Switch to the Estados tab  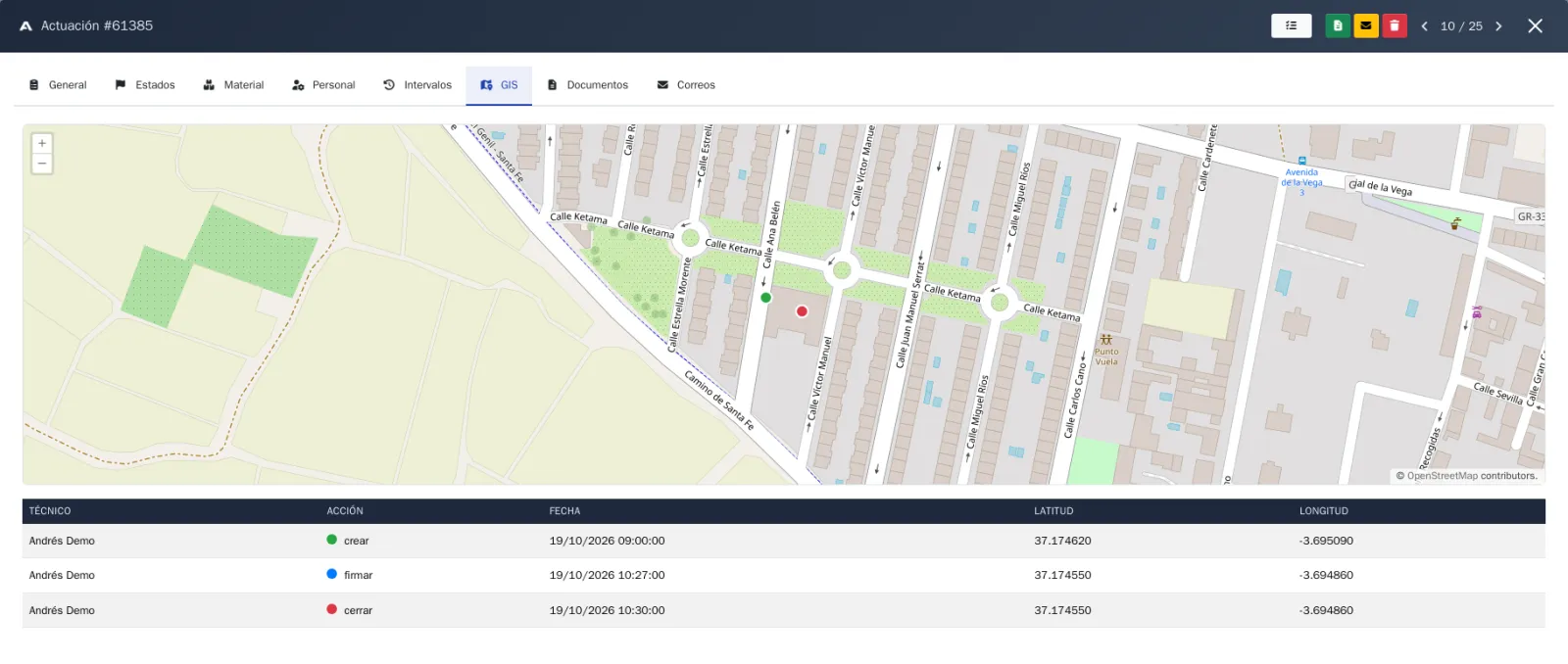point(145,85)
